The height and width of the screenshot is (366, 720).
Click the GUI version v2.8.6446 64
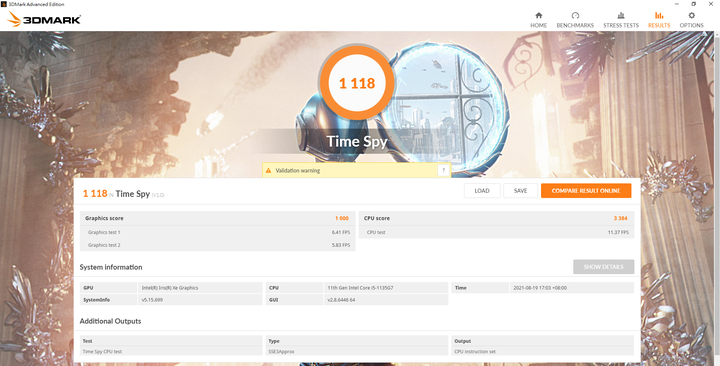point(341,300)
